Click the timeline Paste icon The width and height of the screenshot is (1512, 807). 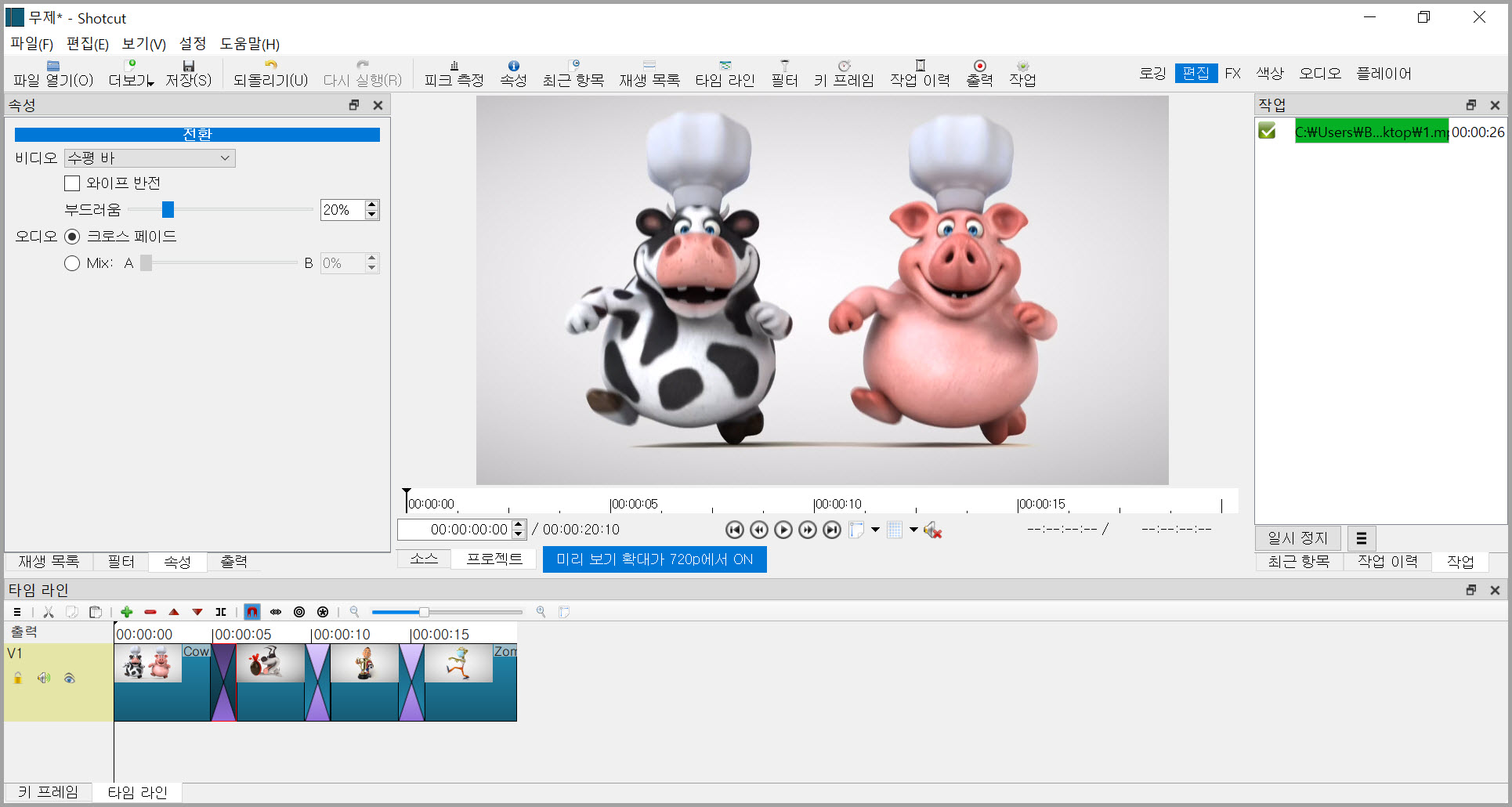pyautogui.click(x=96, y=612)
